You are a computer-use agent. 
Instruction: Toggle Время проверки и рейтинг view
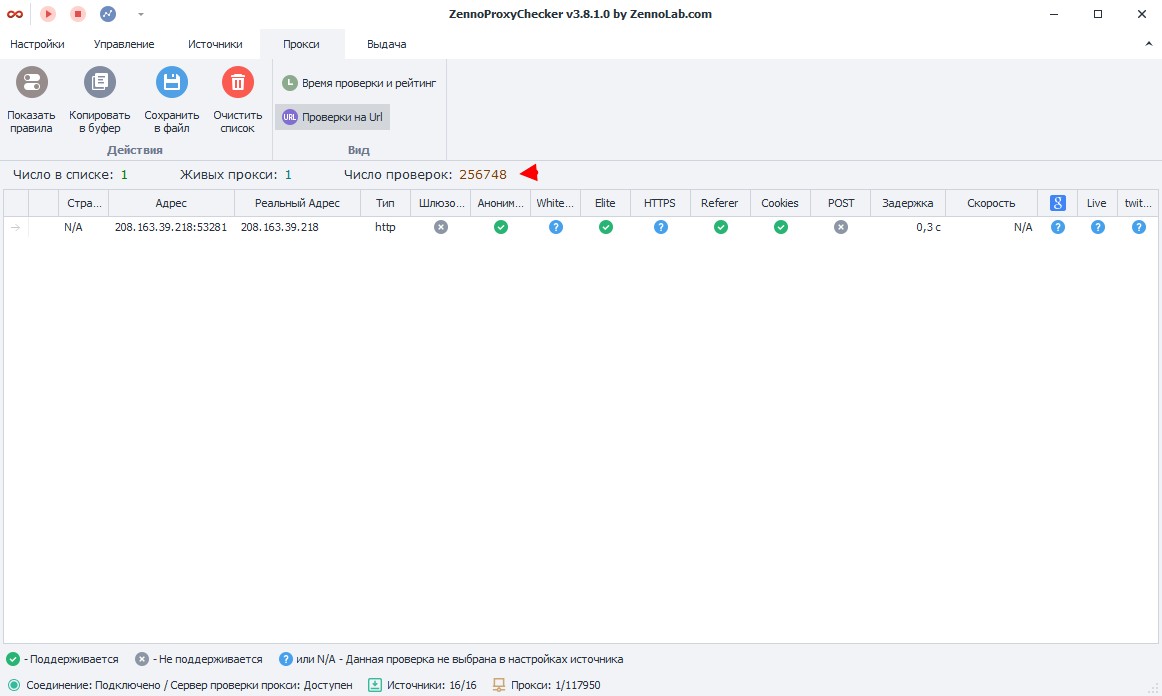coord(359,83)
